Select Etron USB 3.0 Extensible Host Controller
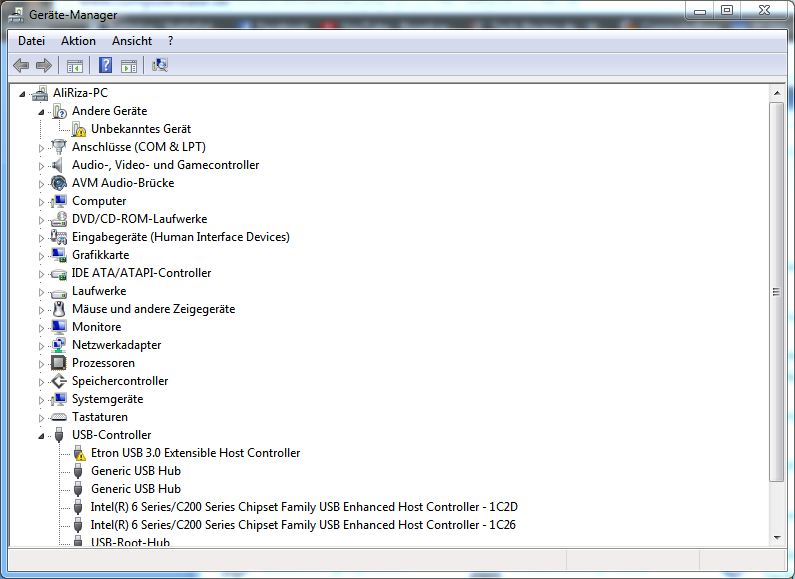 click(195, 453)
